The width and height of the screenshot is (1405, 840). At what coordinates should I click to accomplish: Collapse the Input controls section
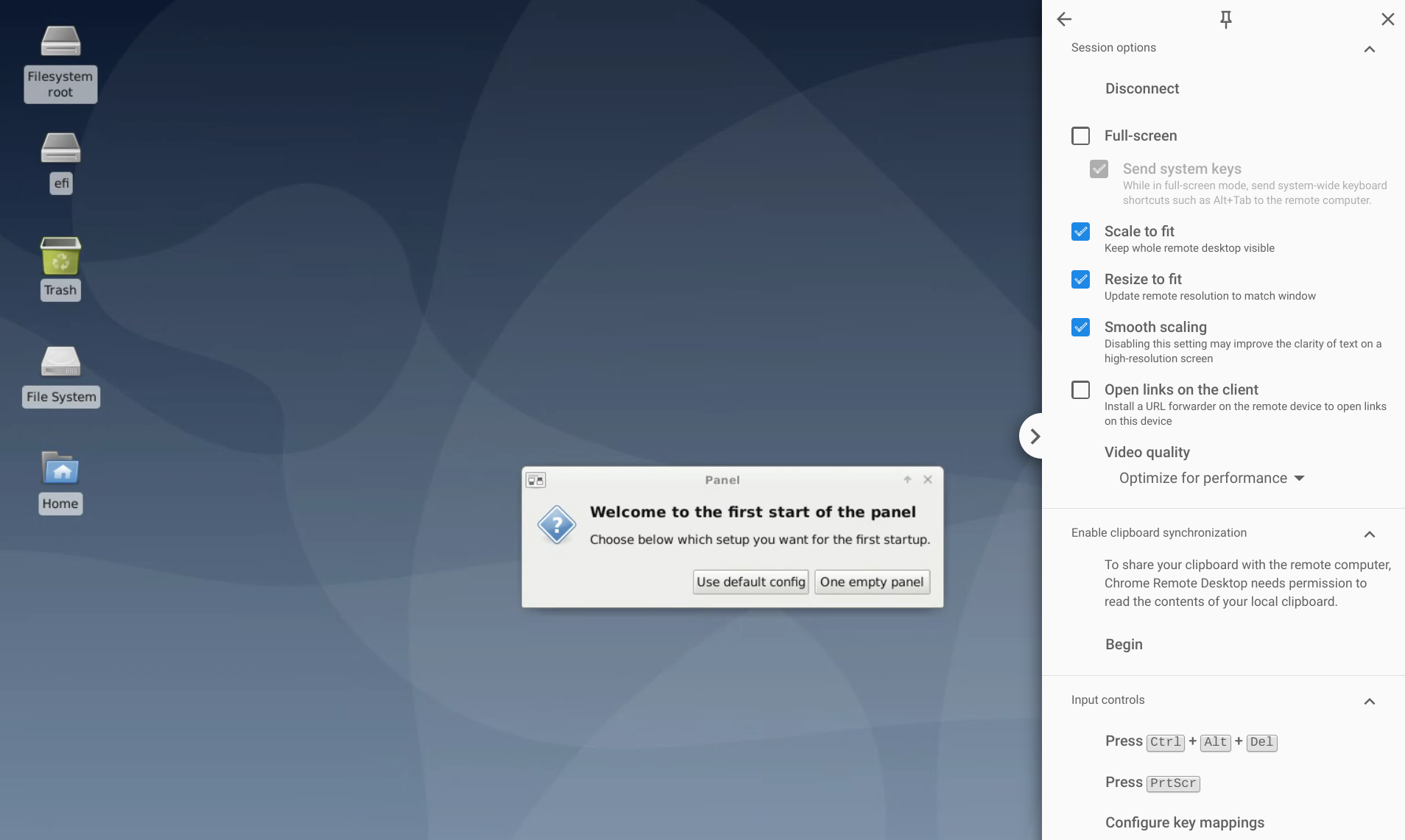tap(1369, 702)
